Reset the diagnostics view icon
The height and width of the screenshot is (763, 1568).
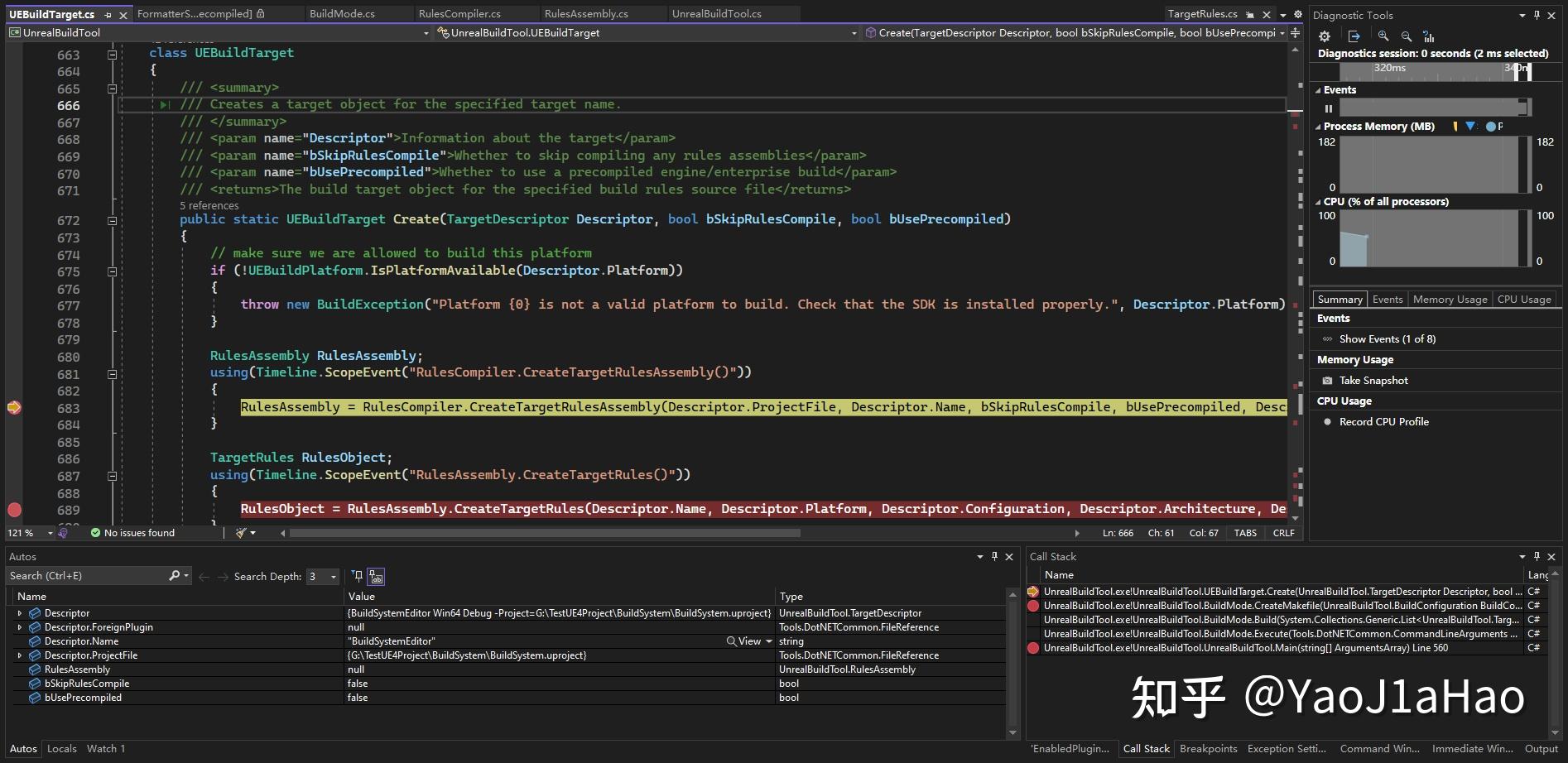click(x=1428, y=36)
